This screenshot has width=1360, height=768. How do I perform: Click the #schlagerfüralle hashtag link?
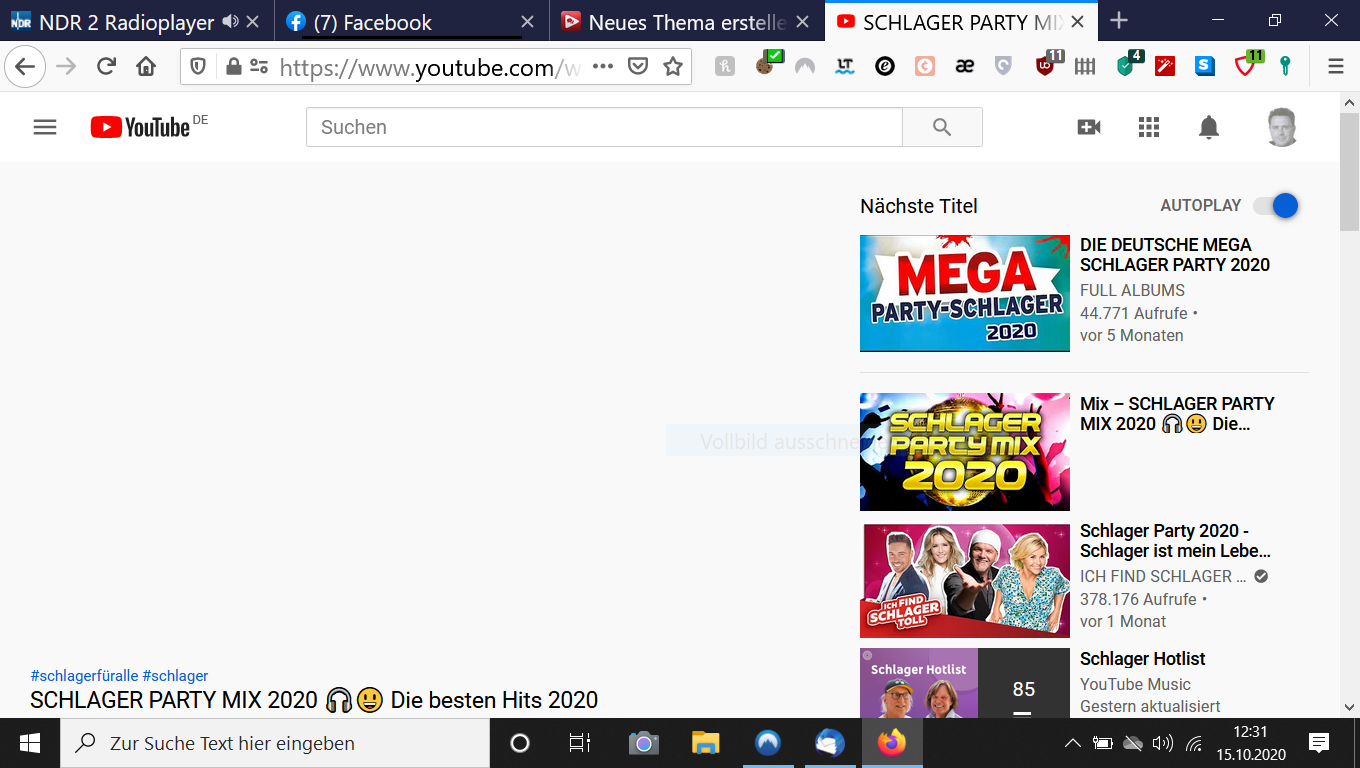tap(84, 676)
